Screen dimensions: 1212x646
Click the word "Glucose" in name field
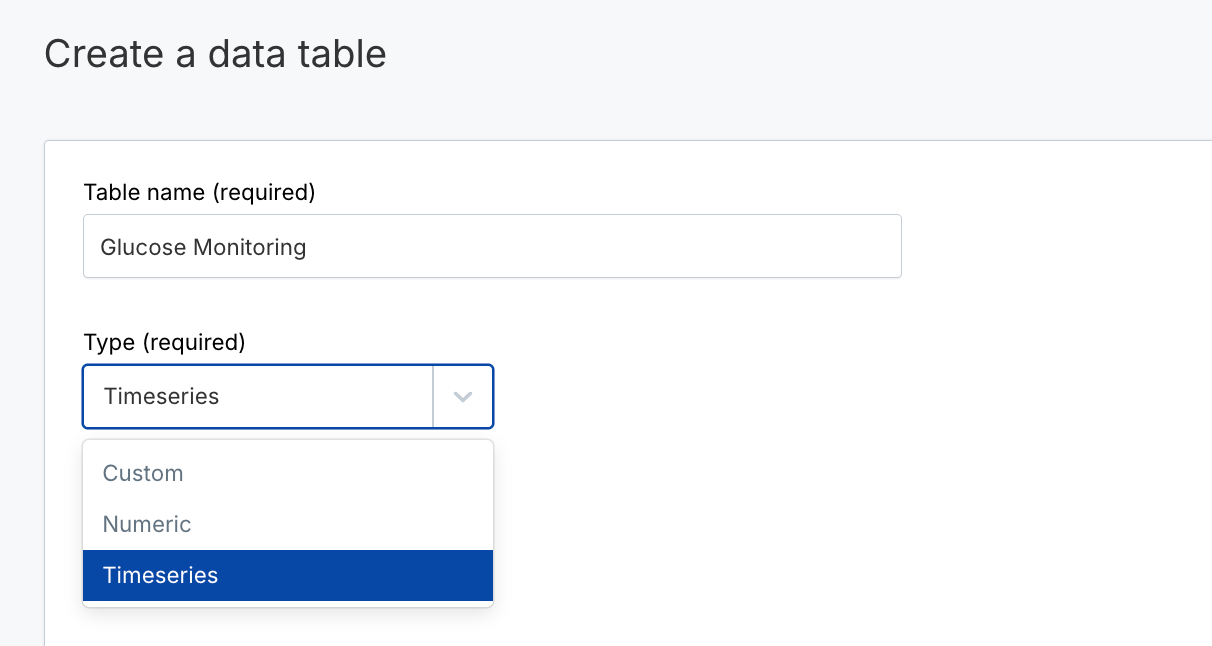(143, 246)
